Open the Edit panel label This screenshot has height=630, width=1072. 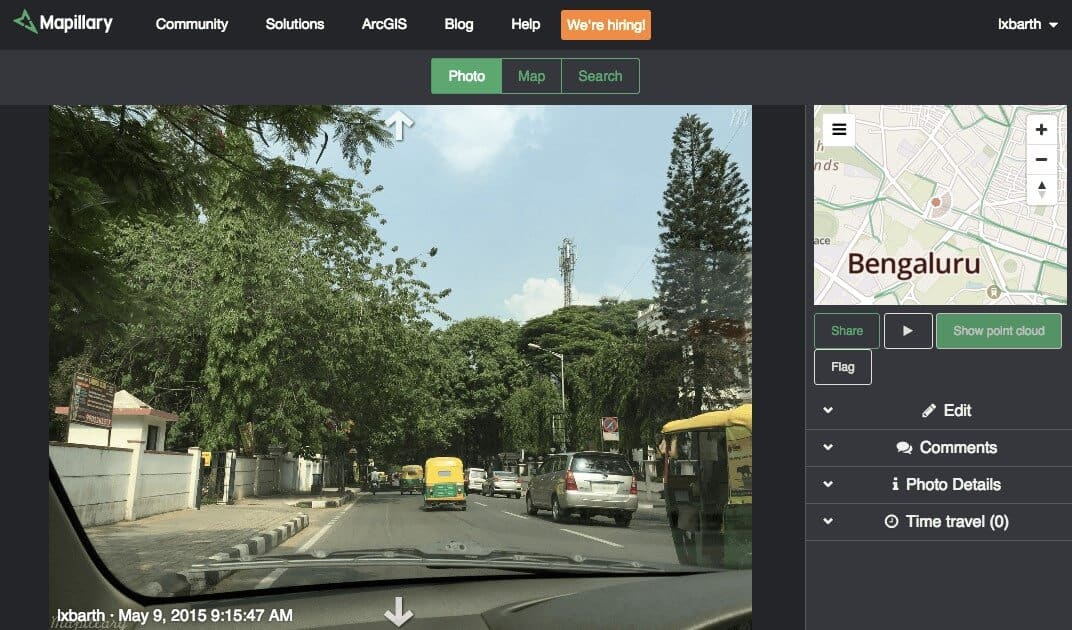(x=957, y=410)
